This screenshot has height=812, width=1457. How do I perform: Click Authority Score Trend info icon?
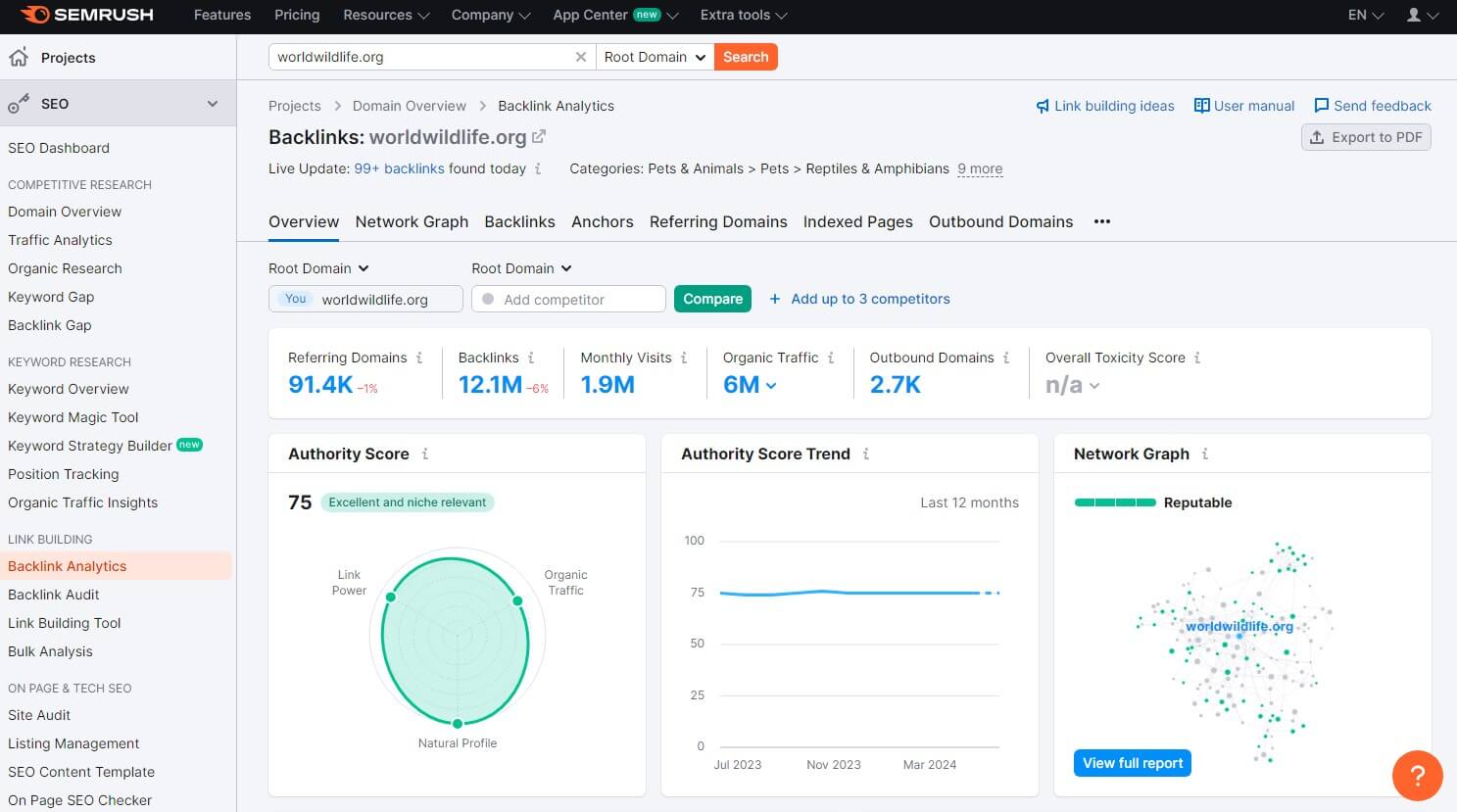tap(866, 454)
